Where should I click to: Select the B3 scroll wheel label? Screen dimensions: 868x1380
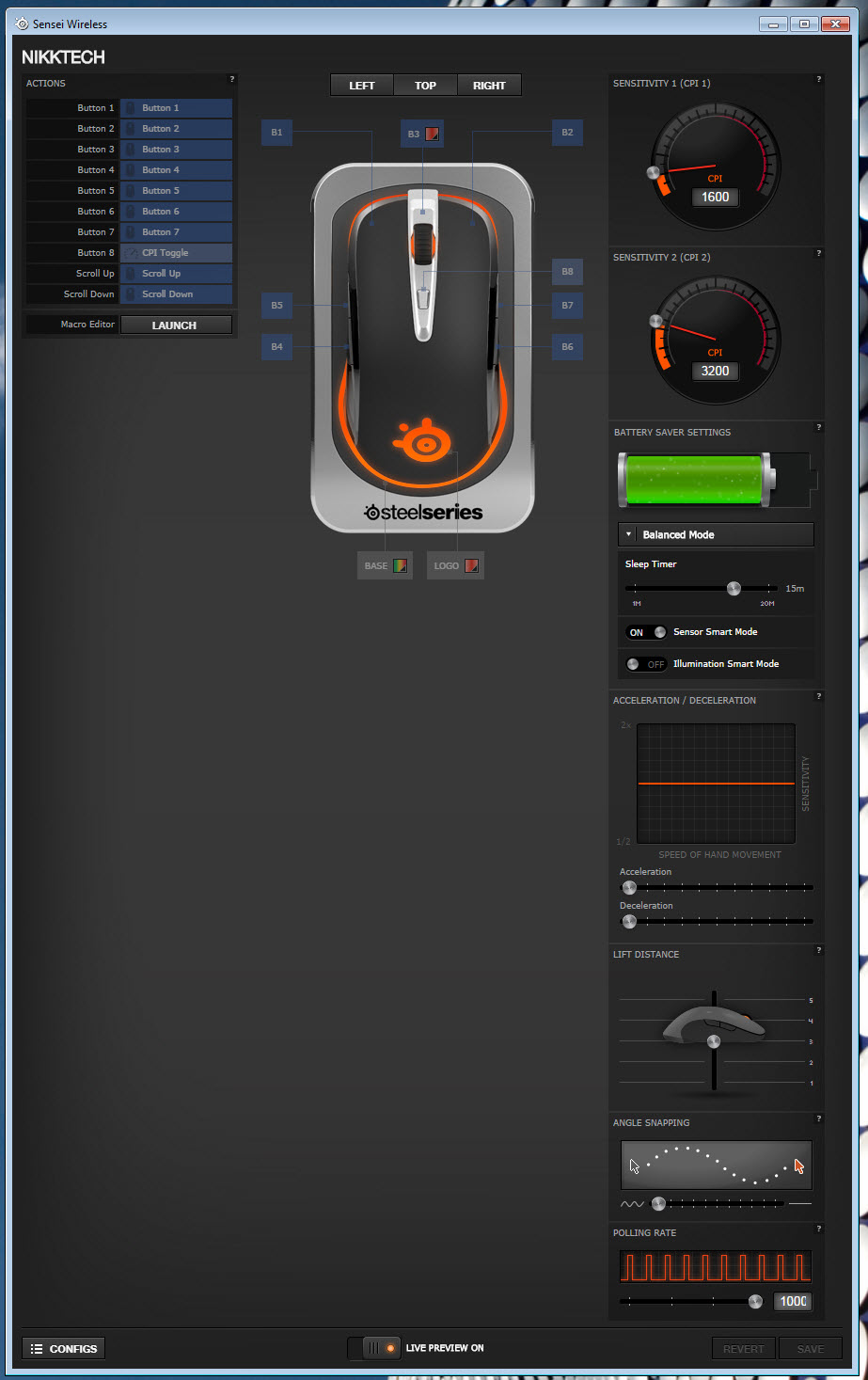click(x=422, y=134)
